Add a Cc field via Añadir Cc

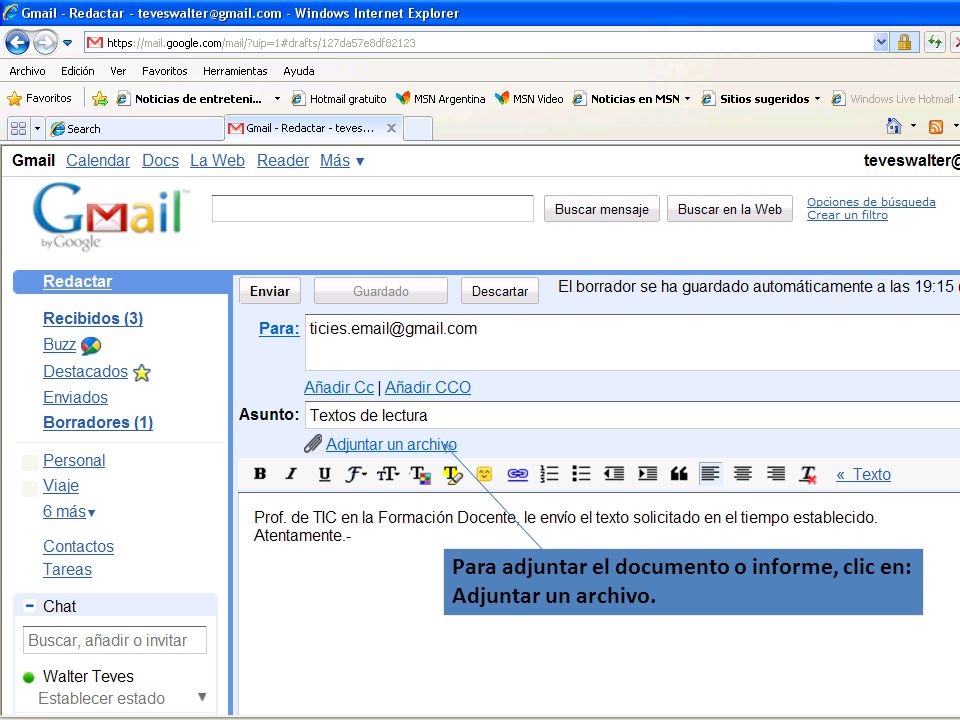[339, 387]
